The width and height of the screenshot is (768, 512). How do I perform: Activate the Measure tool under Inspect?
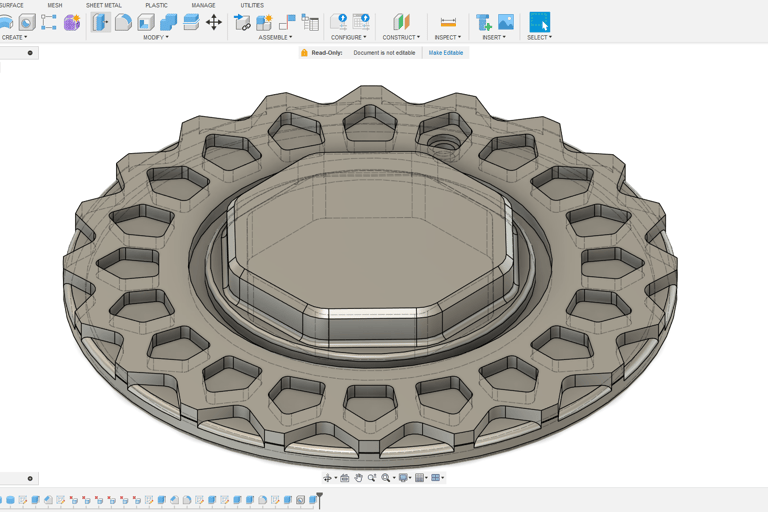[448, 22]
